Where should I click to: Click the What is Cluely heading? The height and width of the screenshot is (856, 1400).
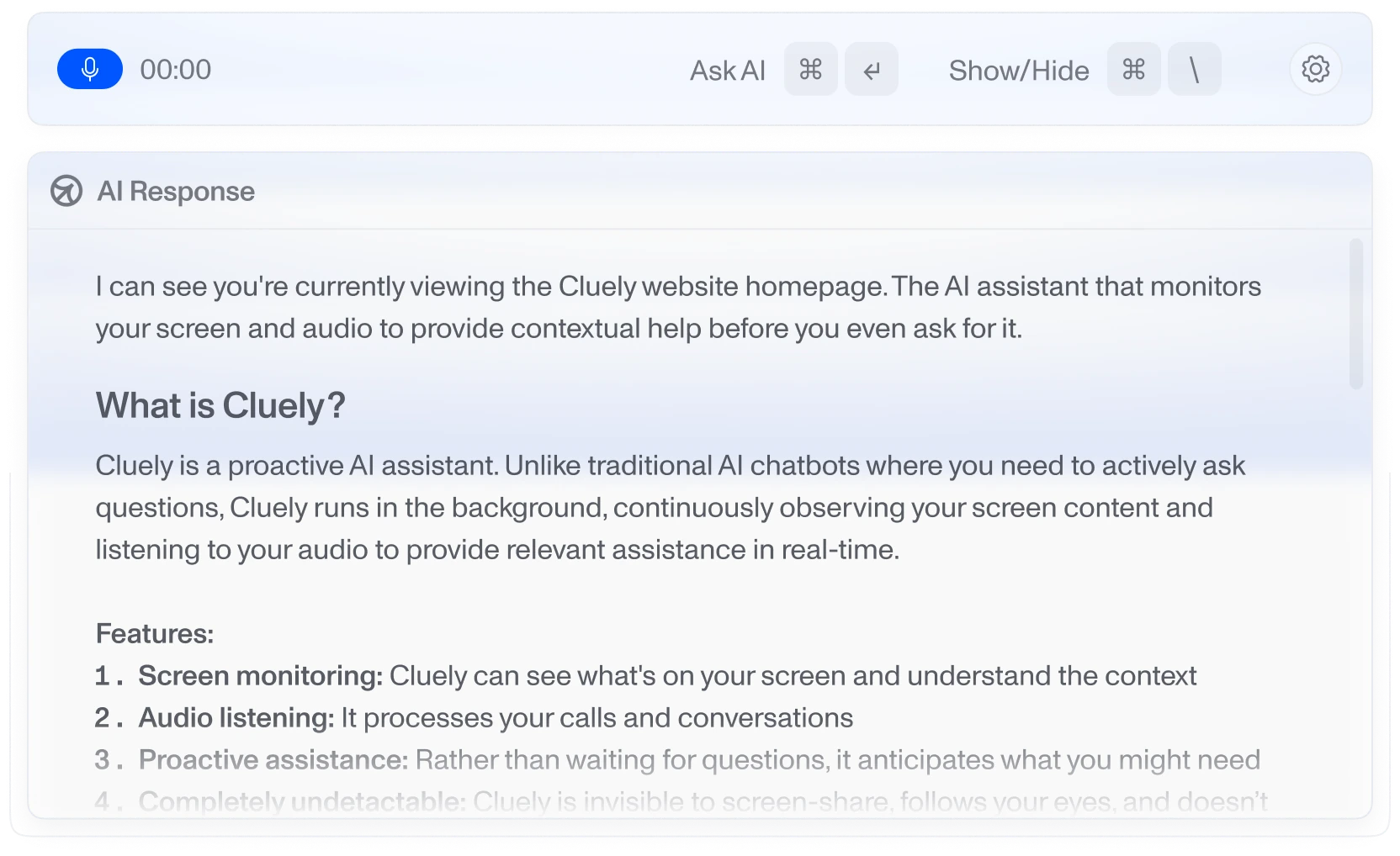point(221,405)
